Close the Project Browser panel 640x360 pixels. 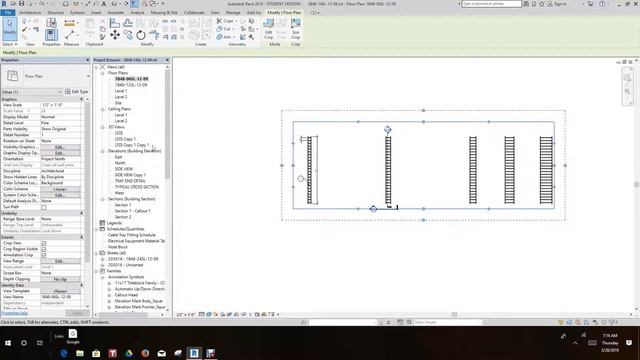coord(167,60)
